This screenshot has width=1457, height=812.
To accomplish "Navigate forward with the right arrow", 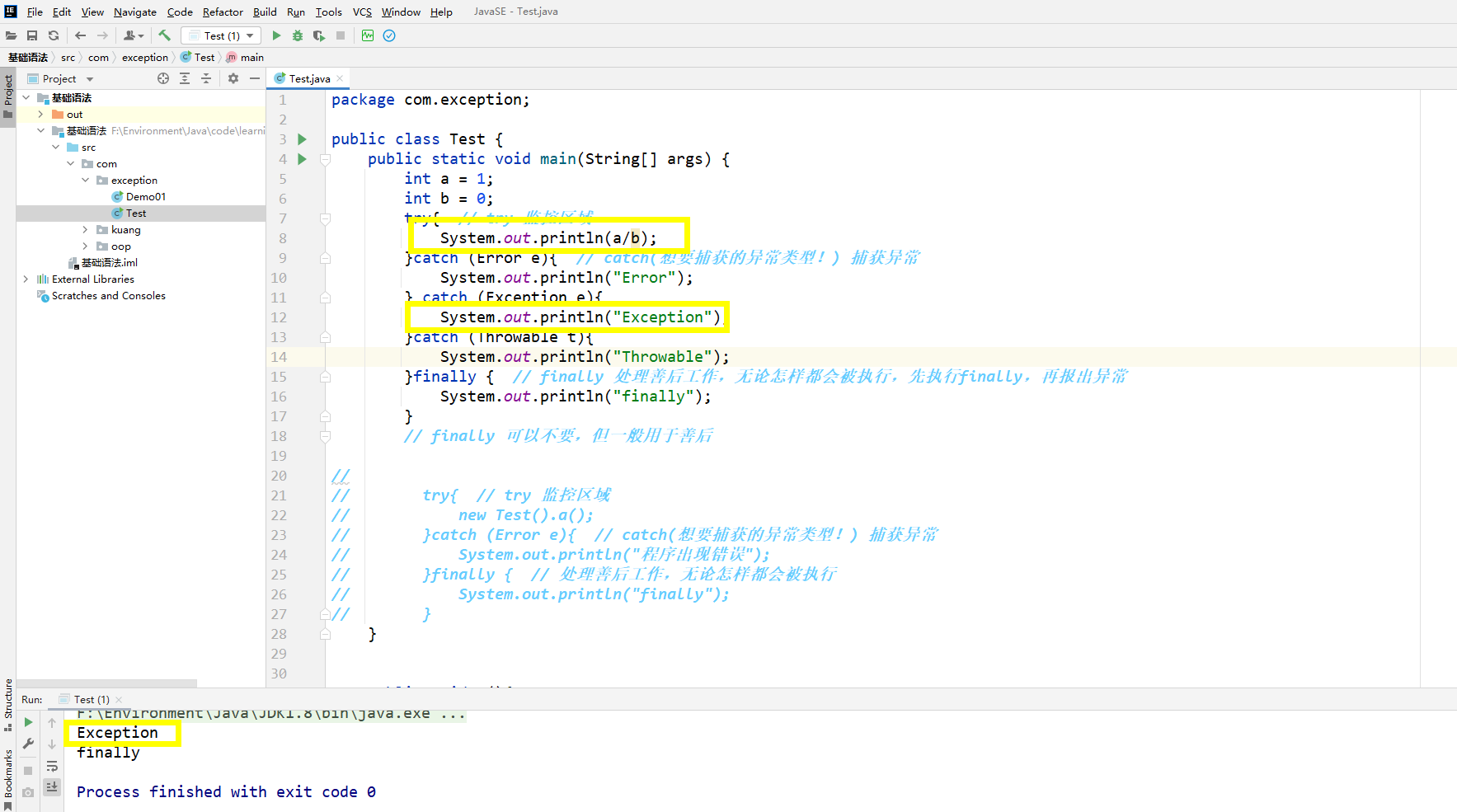I will pyautogui.click(x=102, y=35).
